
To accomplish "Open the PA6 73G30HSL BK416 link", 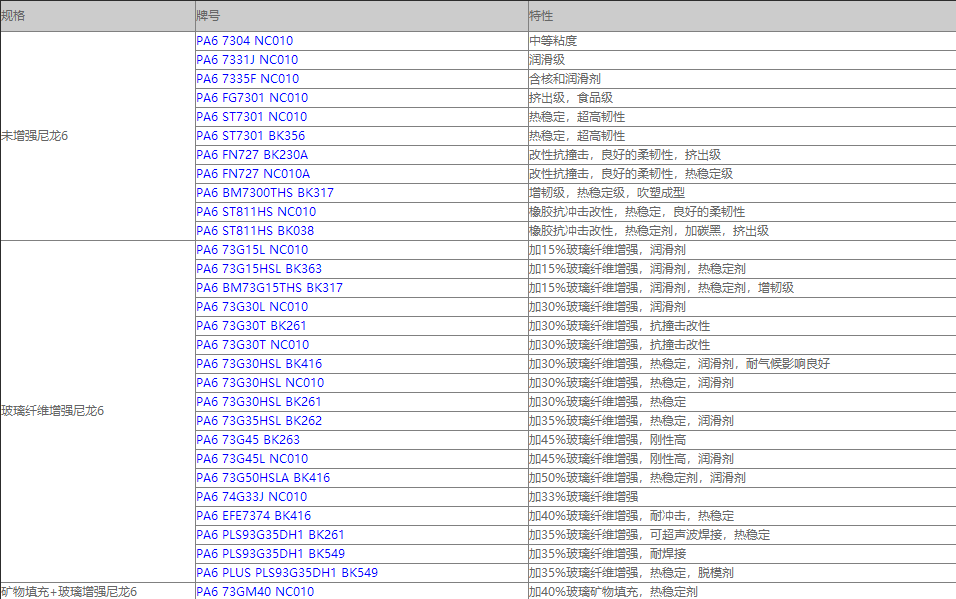I will click(x=259, y=364).
